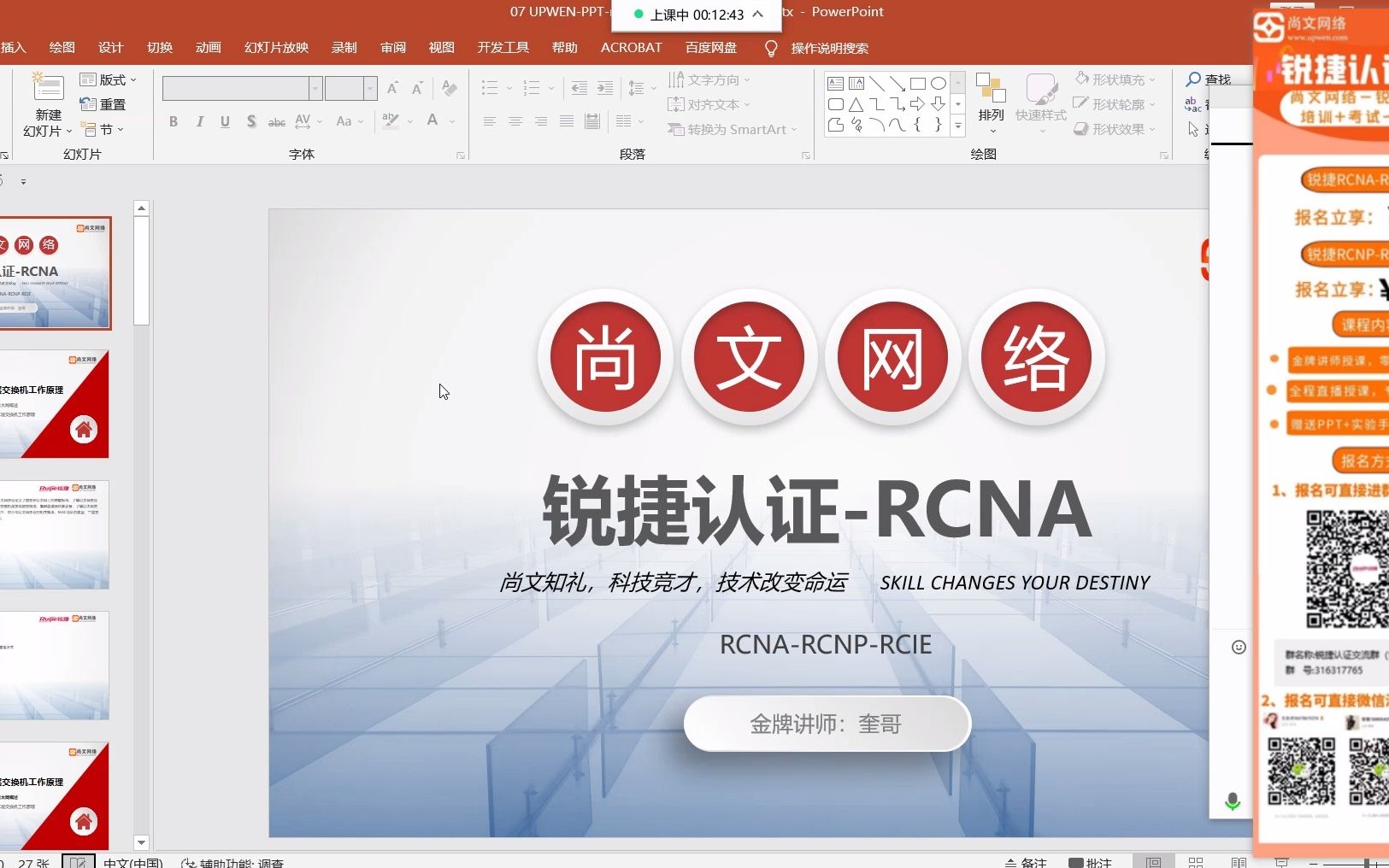The height and width of the screenshot is (868, 1389).
Task: Click the Bullets list icon
Action: (490, 88)
